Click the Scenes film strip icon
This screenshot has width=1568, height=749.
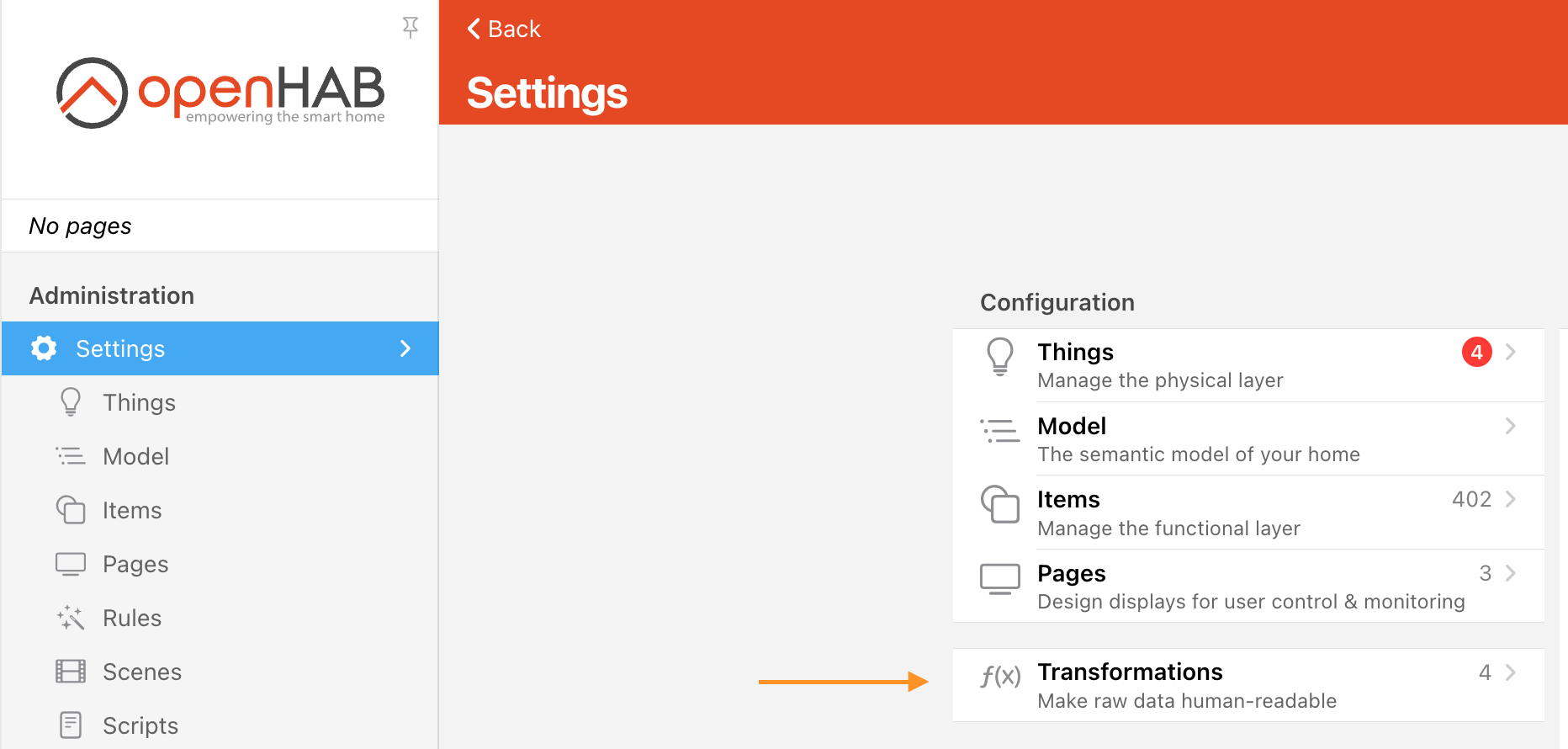click(71, 672)
